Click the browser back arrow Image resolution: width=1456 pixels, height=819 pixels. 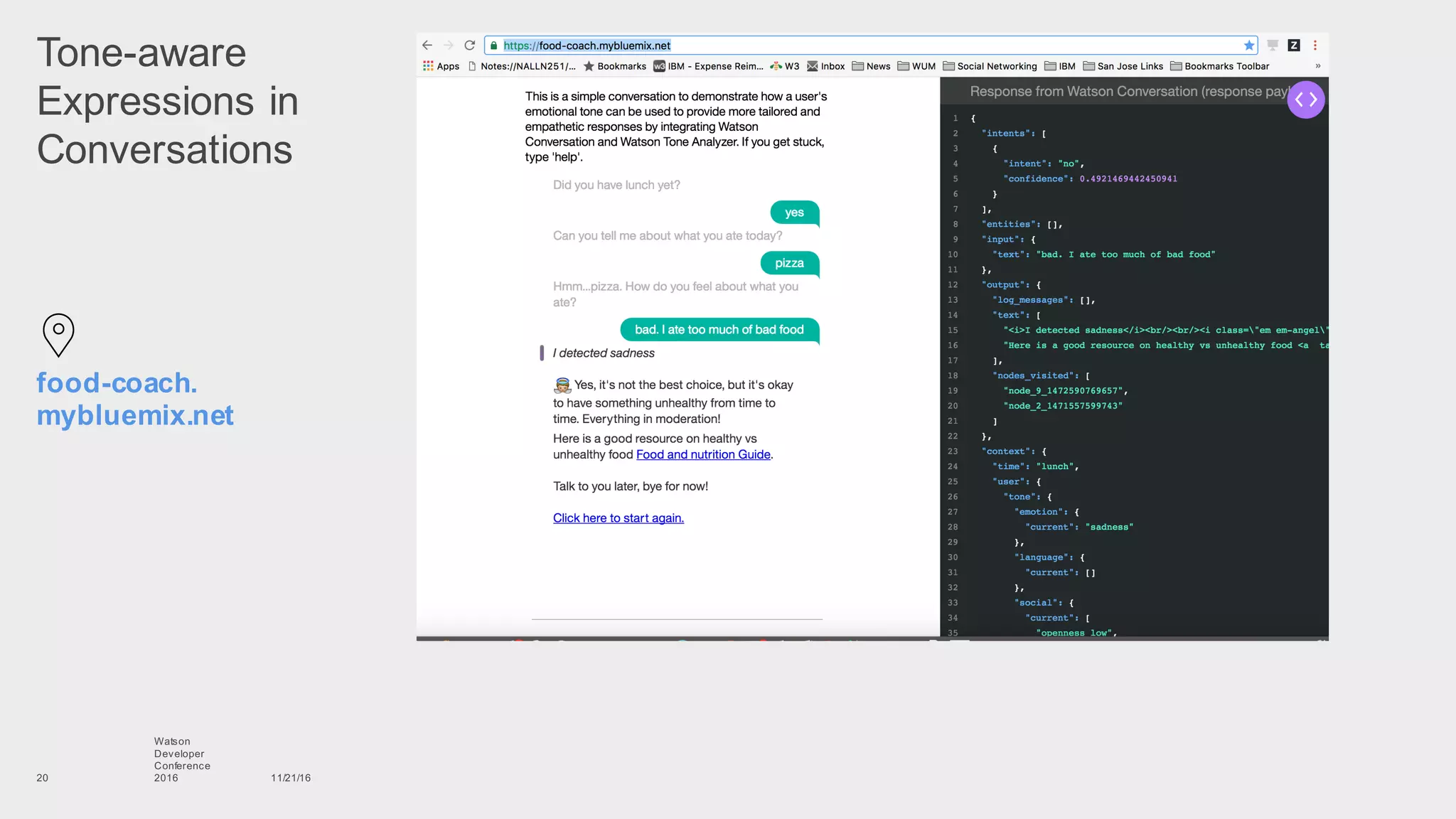click(427, 45)
